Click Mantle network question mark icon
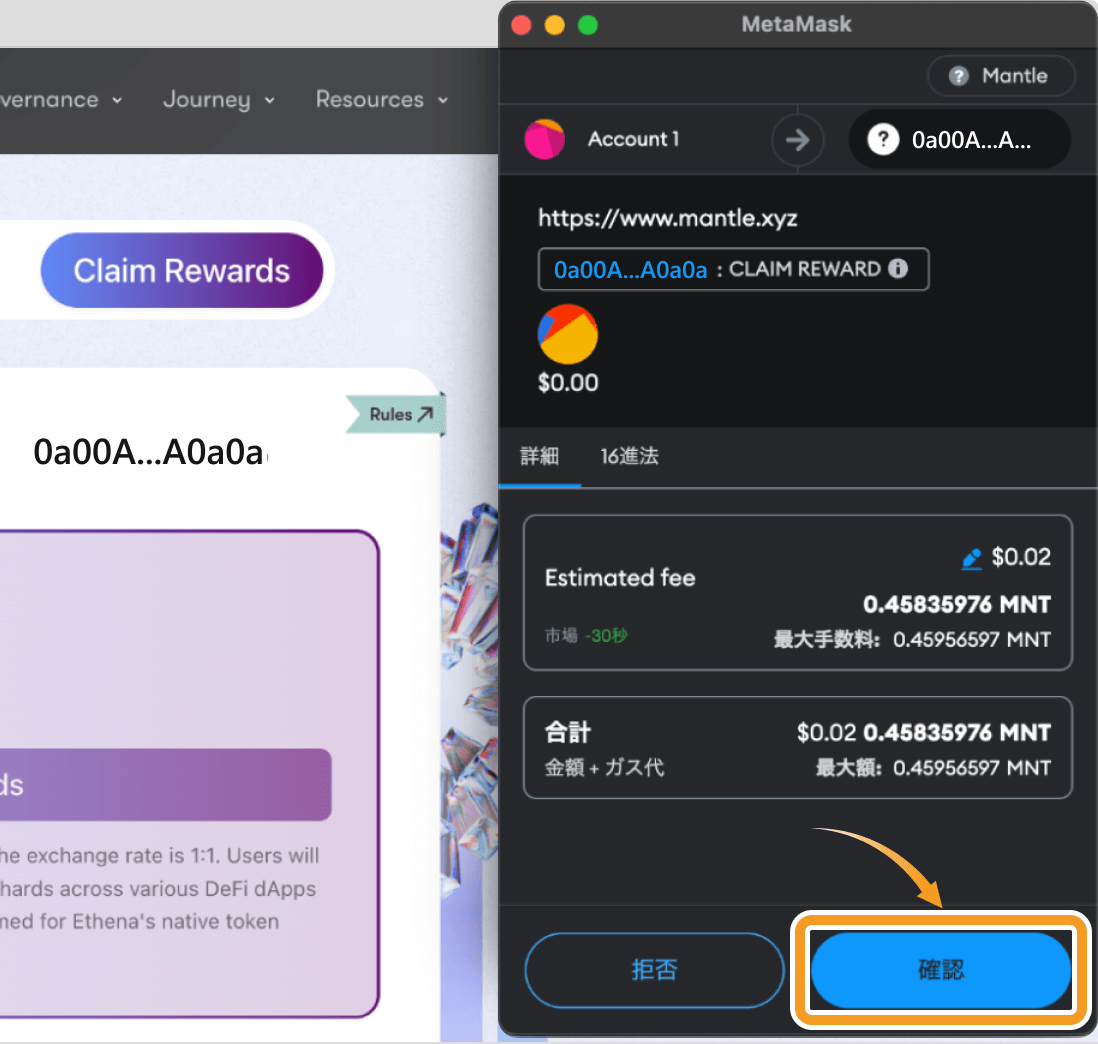1098x1044 pixels. coord(959,76)
